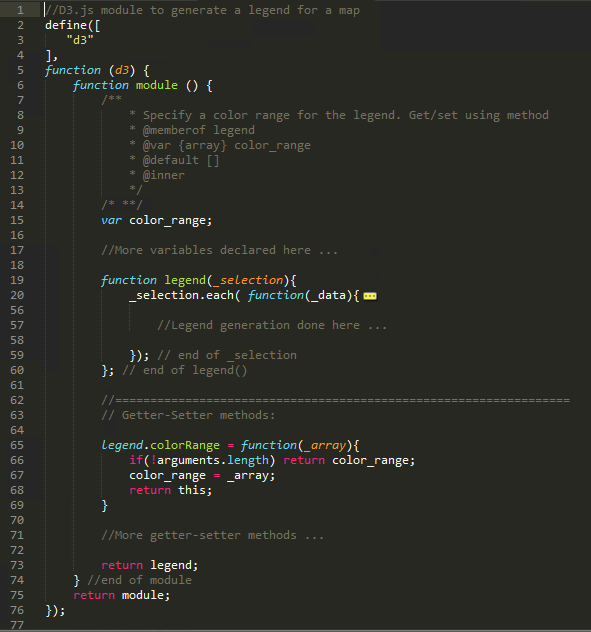
Task: Click line number 56 in gutter
Action: click(x=17, y=310)
